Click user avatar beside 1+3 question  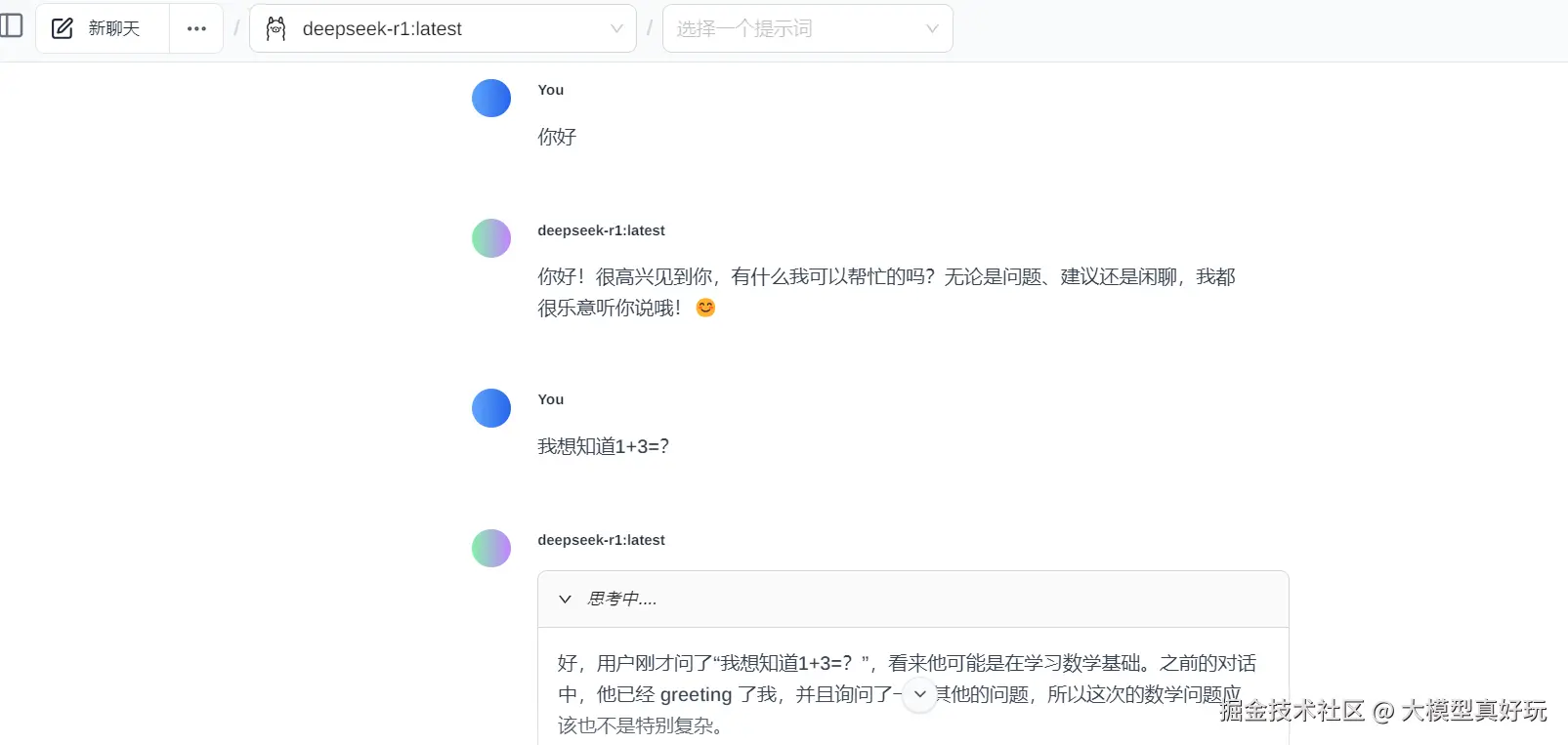point(491,408)
